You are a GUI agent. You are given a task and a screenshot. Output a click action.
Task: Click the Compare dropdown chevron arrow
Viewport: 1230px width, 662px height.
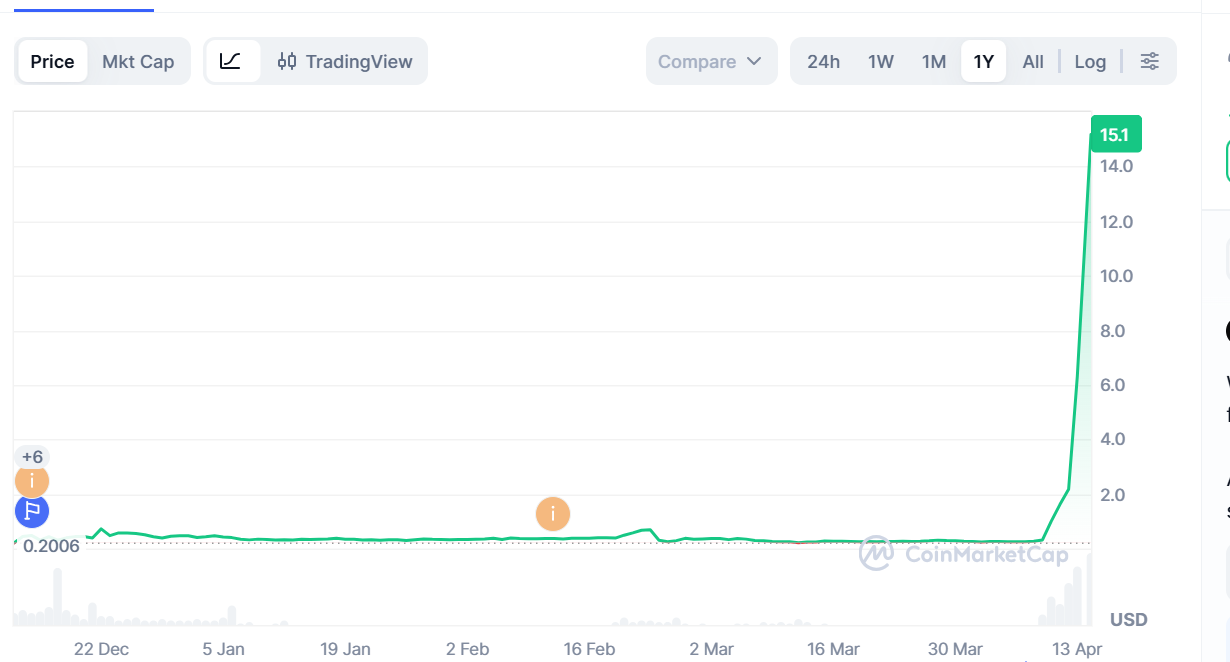[754, 61]
